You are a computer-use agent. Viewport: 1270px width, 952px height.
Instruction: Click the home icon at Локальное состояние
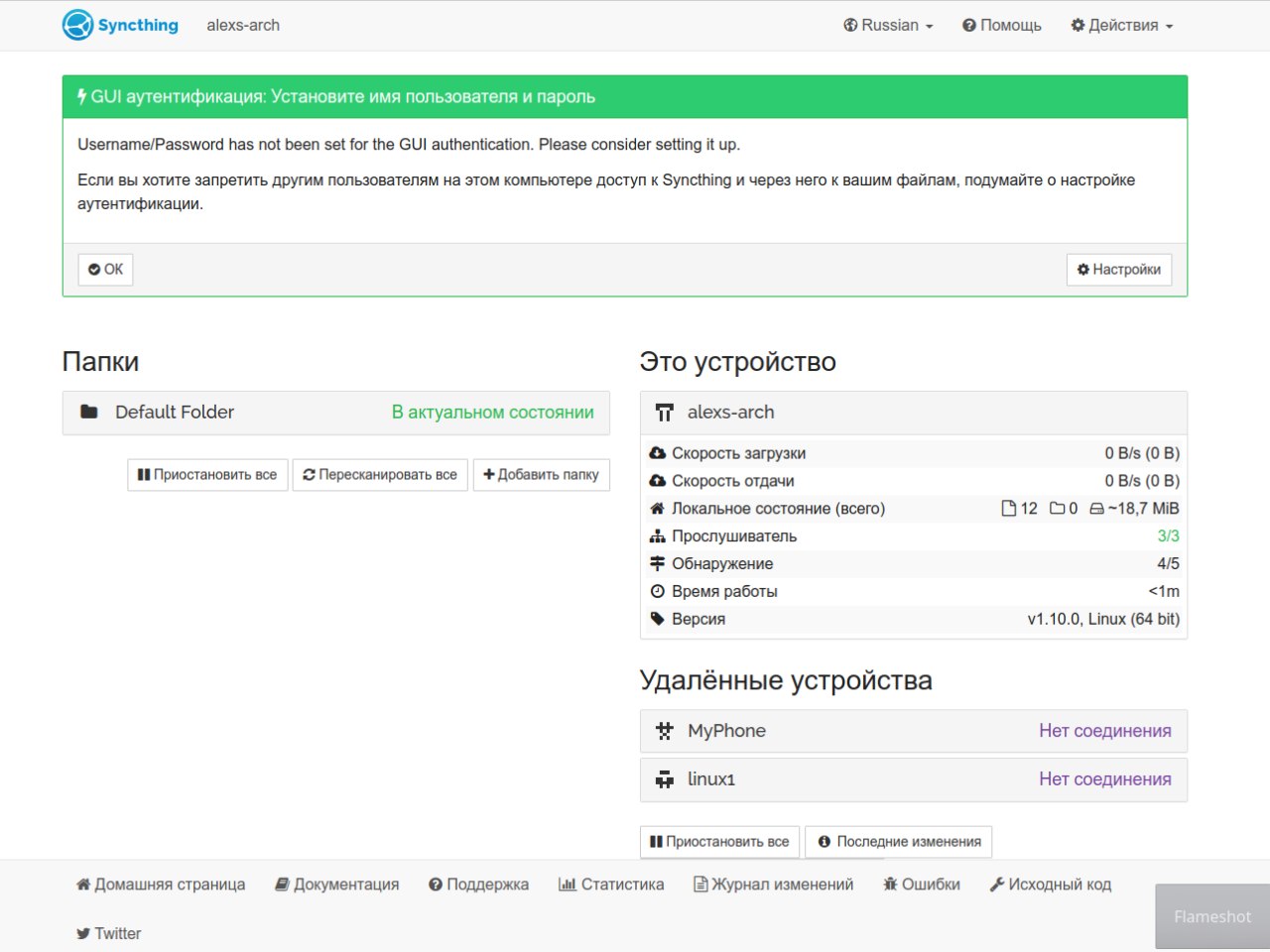tap(657, 509)
